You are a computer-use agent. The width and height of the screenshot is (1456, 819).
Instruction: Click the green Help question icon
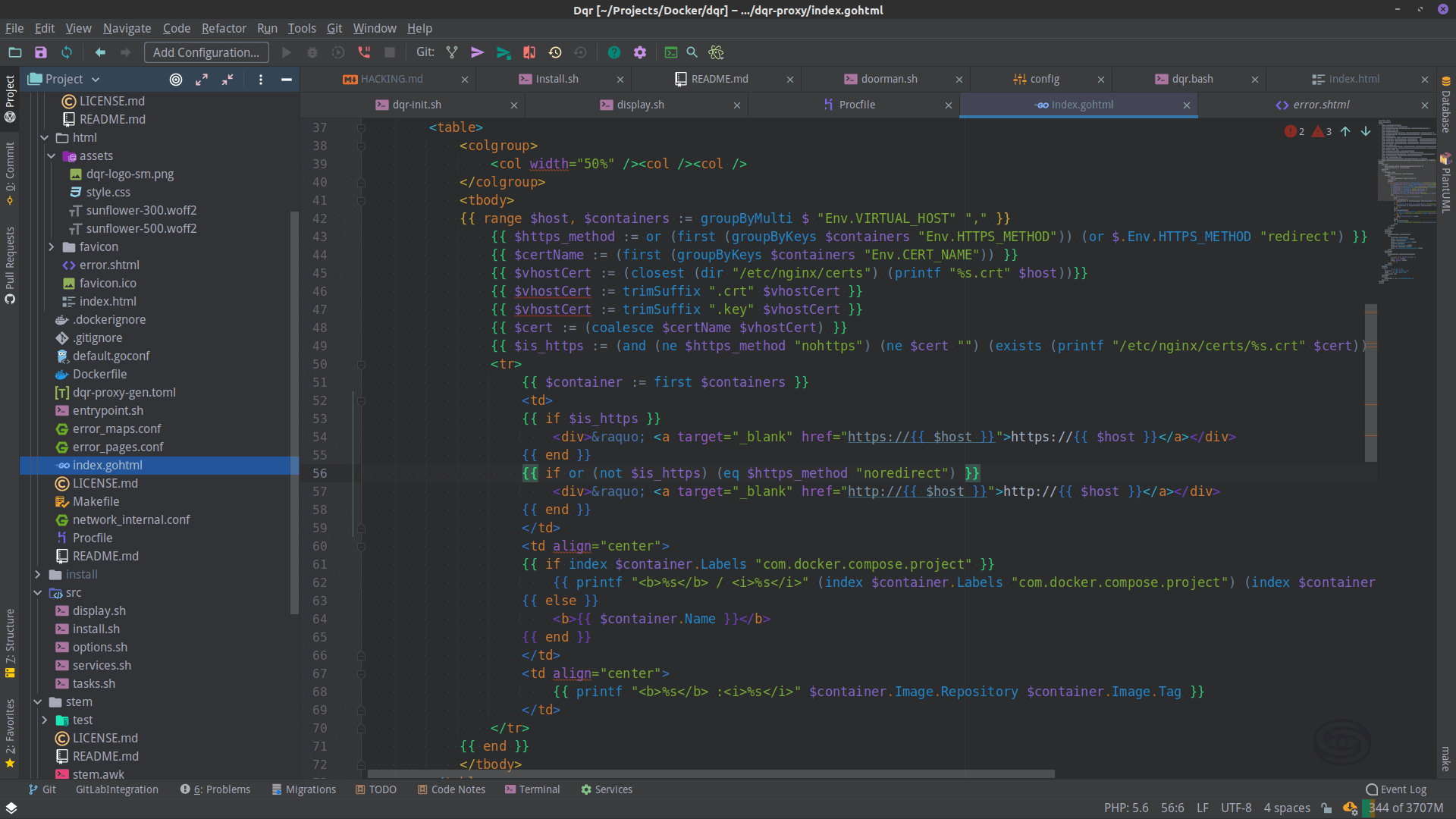(x=614, y=52)
